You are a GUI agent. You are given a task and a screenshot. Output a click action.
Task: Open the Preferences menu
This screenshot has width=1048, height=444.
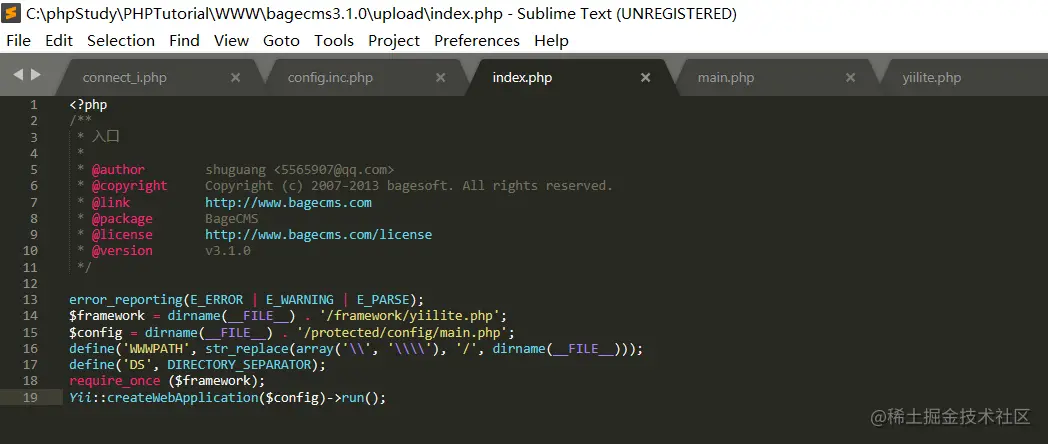(477, 41)
